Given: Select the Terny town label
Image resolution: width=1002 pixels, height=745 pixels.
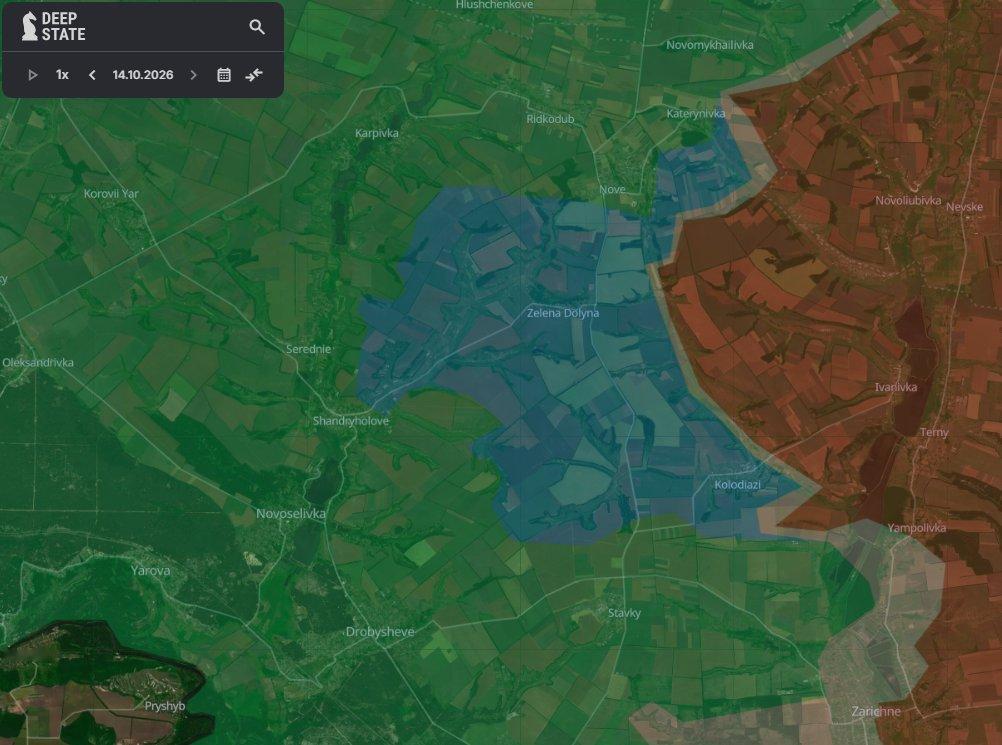Looking at the screenshot, I should [934, 433].
